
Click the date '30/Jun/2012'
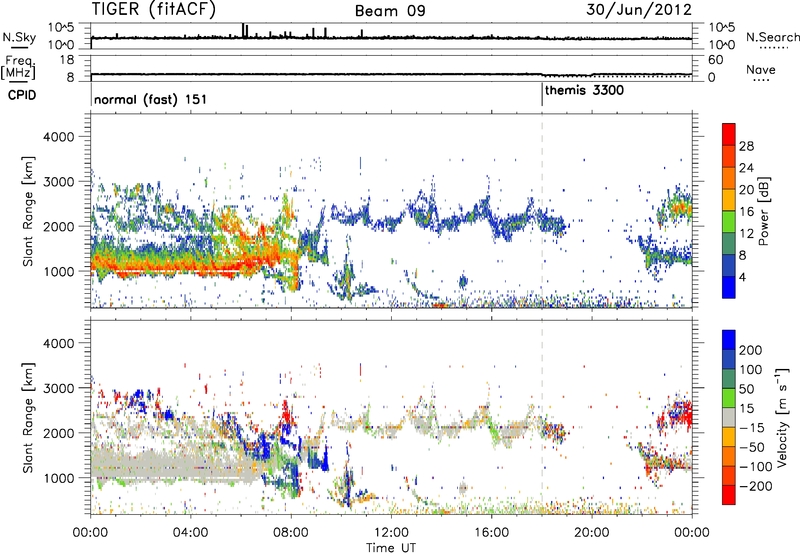pyautogui.click(x=639, y=10)
